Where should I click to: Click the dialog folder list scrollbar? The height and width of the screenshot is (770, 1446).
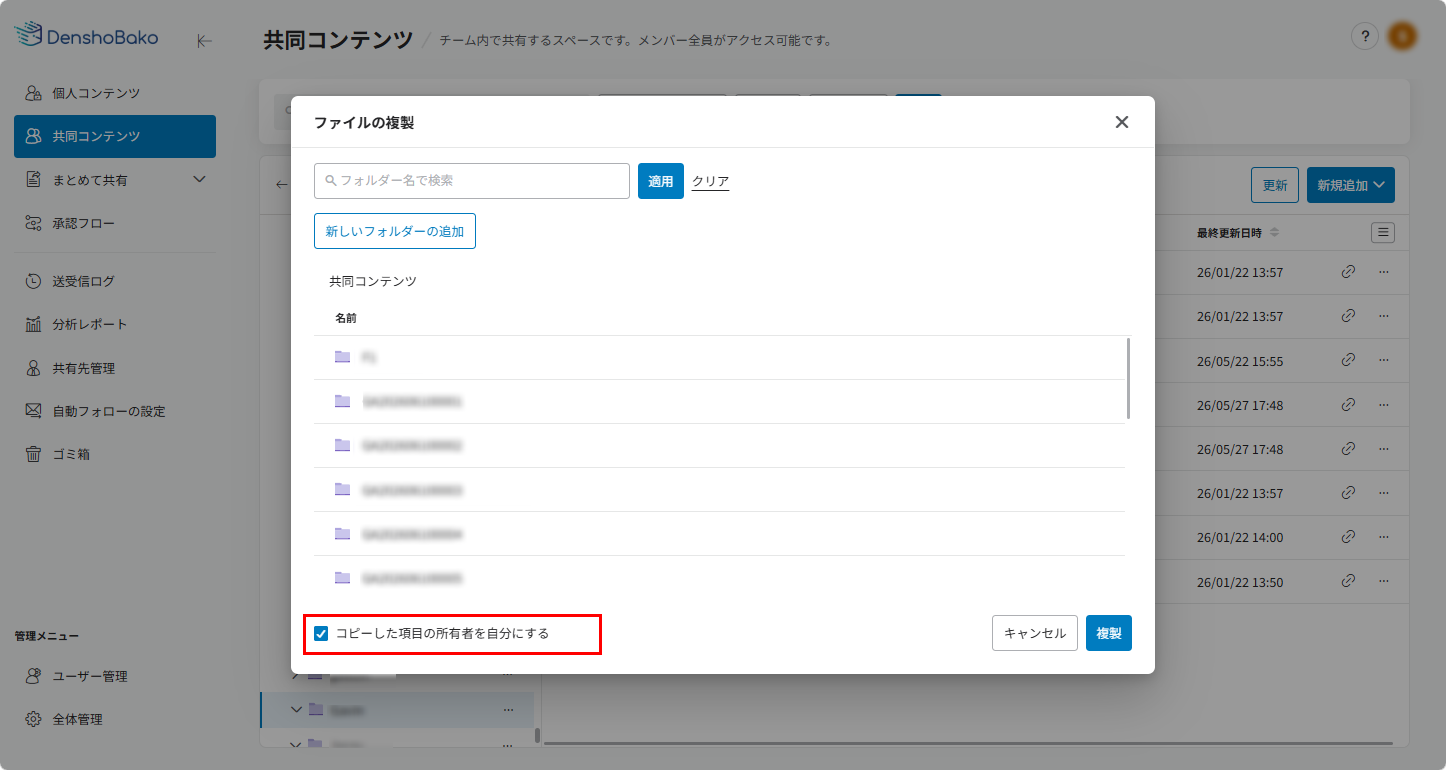point(1129,378)
